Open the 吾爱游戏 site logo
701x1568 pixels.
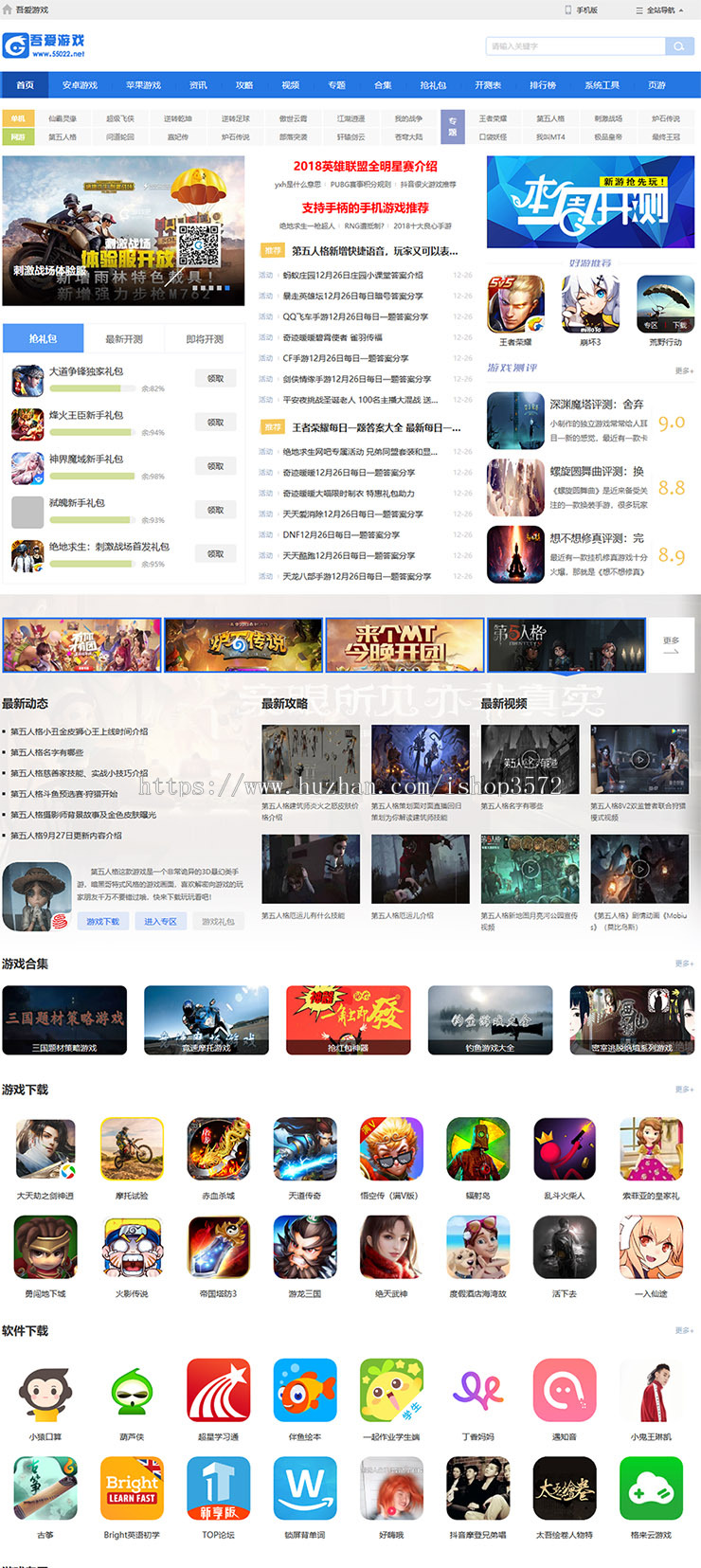click(x=45, y=45)
